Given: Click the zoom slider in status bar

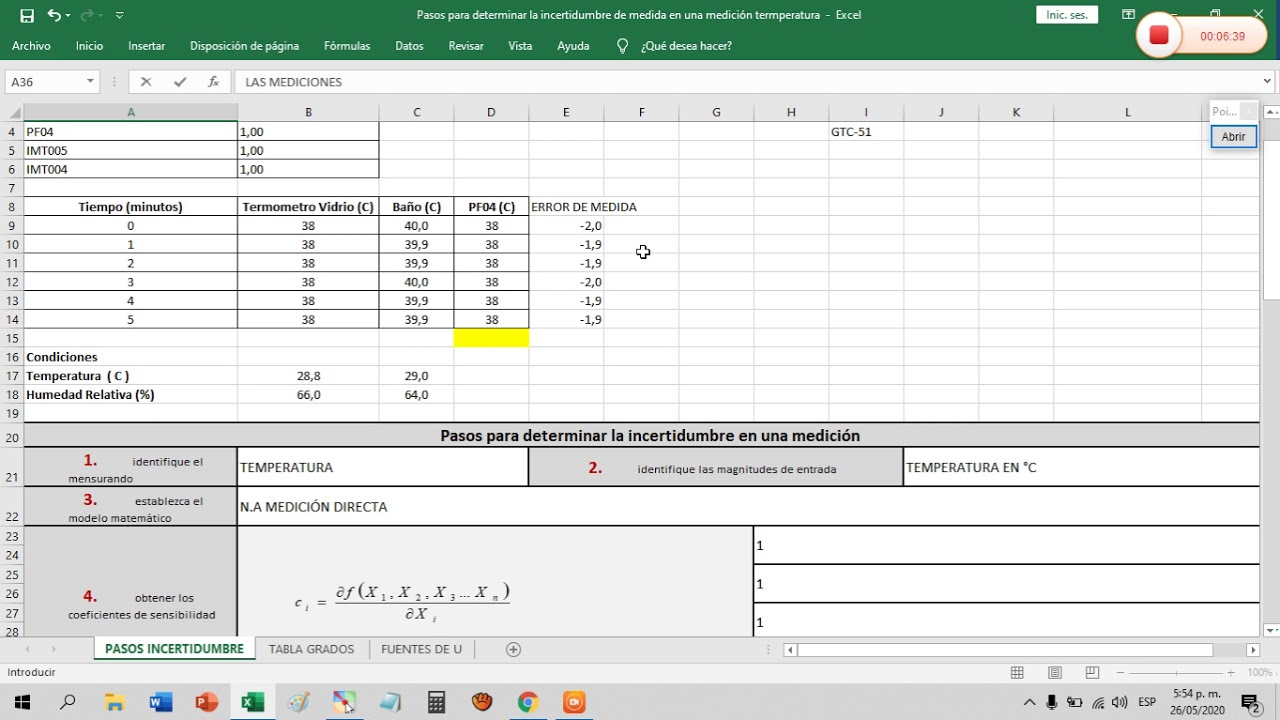Looking at the screenshot, I should pyautogui.click(x=1176, y=673).
